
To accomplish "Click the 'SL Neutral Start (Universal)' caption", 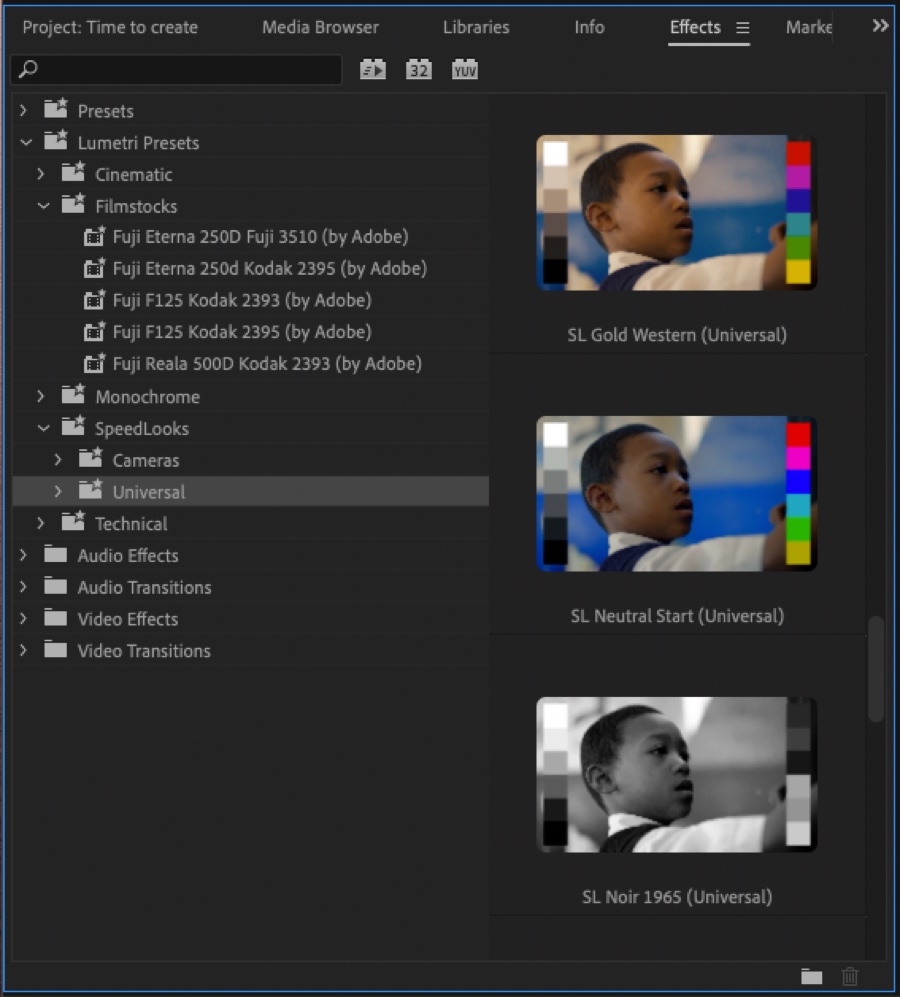I will pos(677,616).
